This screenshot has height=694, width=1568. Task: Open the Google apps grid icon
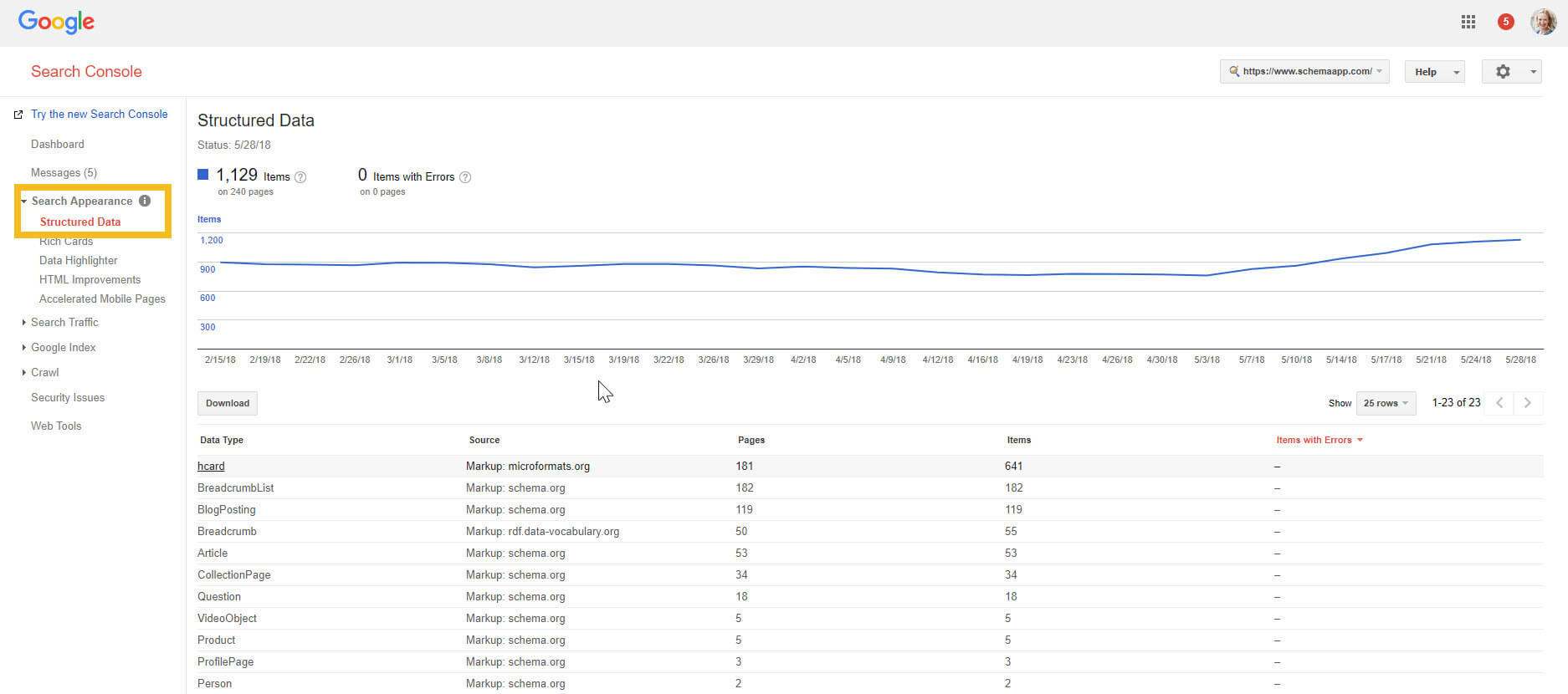pos(1468,22)
